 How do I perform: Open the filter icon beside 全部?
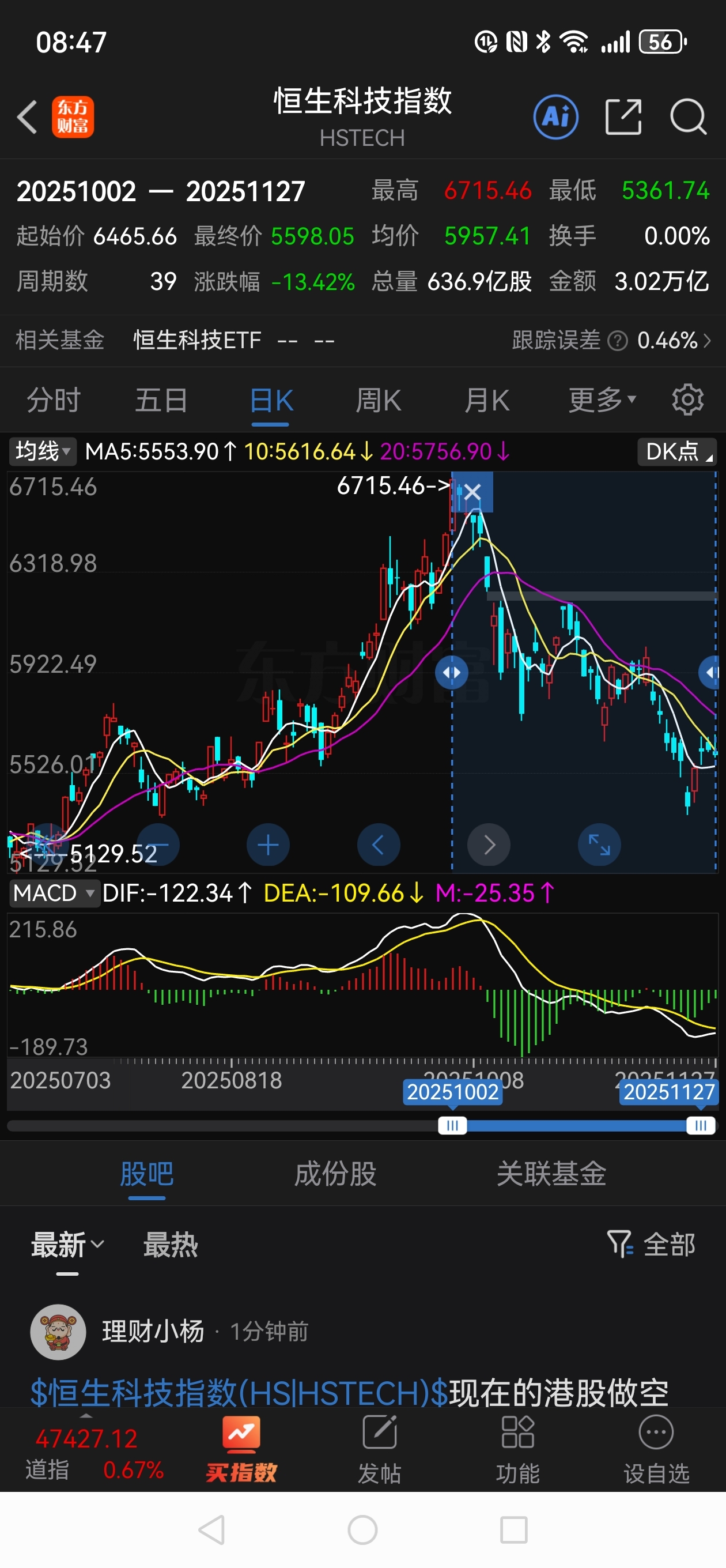point(620,1243)
